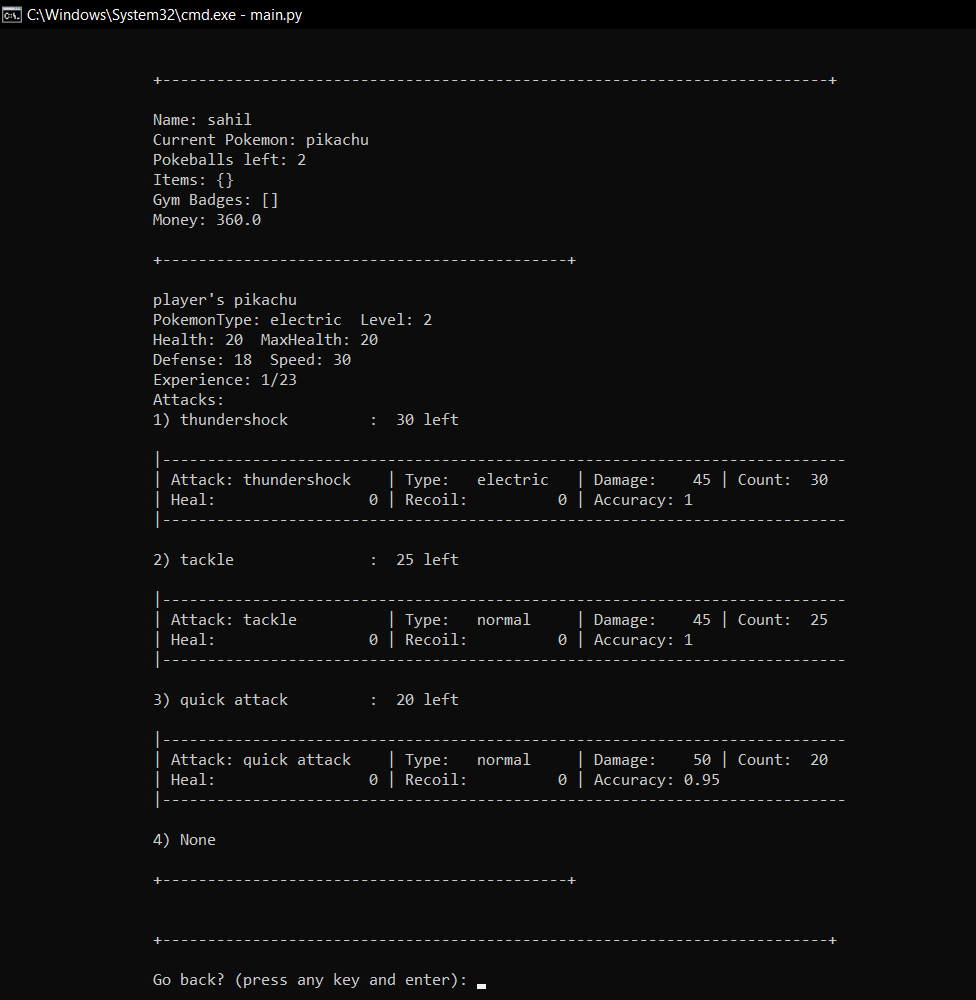Viewport: 976px width, 1000px height.
Task: Click quick attack's 'Damage: 50' cell
Action: (x=652, y=760)
